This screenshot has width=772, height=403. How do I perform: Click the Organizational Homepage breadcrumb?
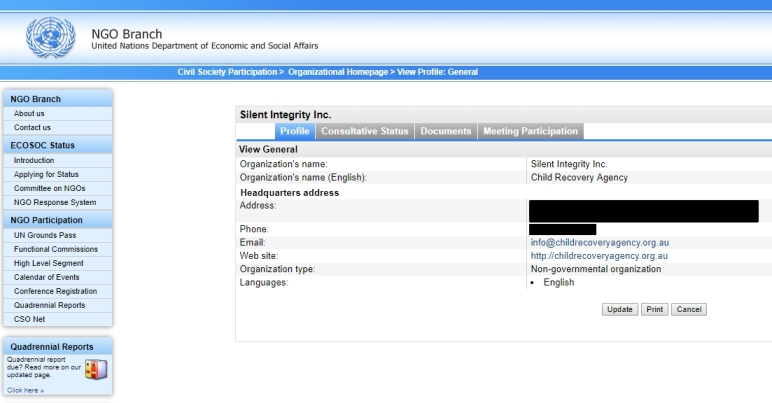pyautogui.click(x=337, y=72)
